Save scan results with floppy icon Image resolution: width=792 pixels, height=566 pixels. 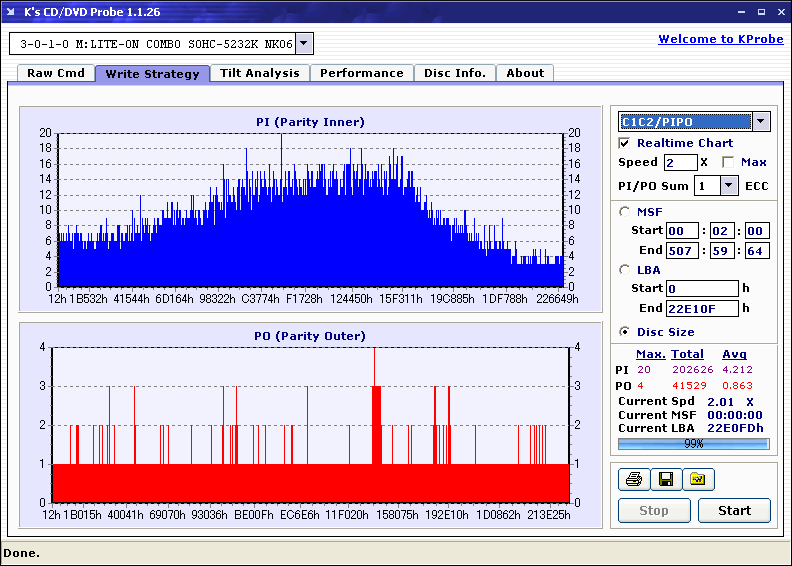pos(665,480)
